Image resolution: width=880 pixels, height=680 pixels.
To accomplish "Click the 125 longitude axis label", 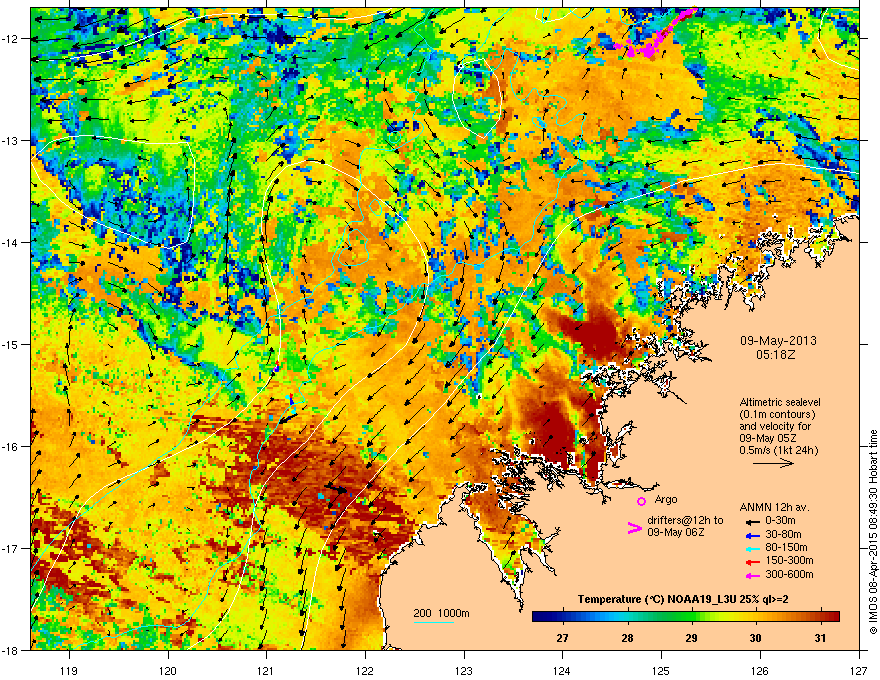I will coord(661,670).
